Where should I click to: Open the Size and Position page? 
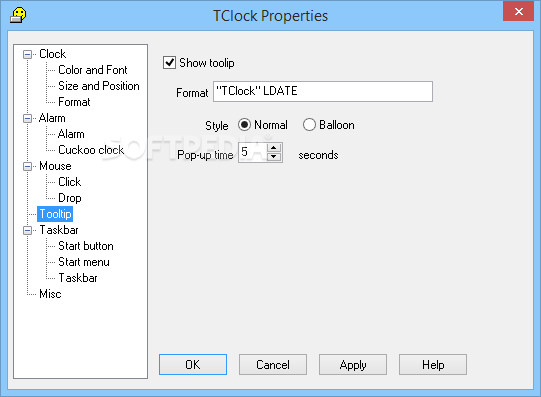99,86
